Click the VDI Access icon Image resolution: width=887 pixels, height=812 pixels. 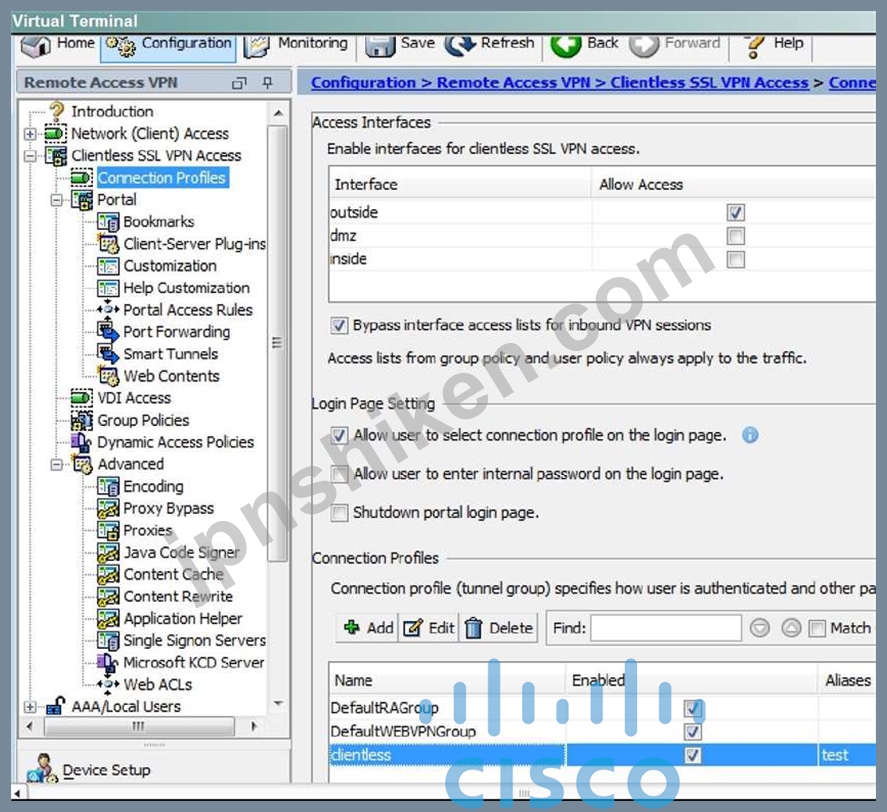pos(81,398)
